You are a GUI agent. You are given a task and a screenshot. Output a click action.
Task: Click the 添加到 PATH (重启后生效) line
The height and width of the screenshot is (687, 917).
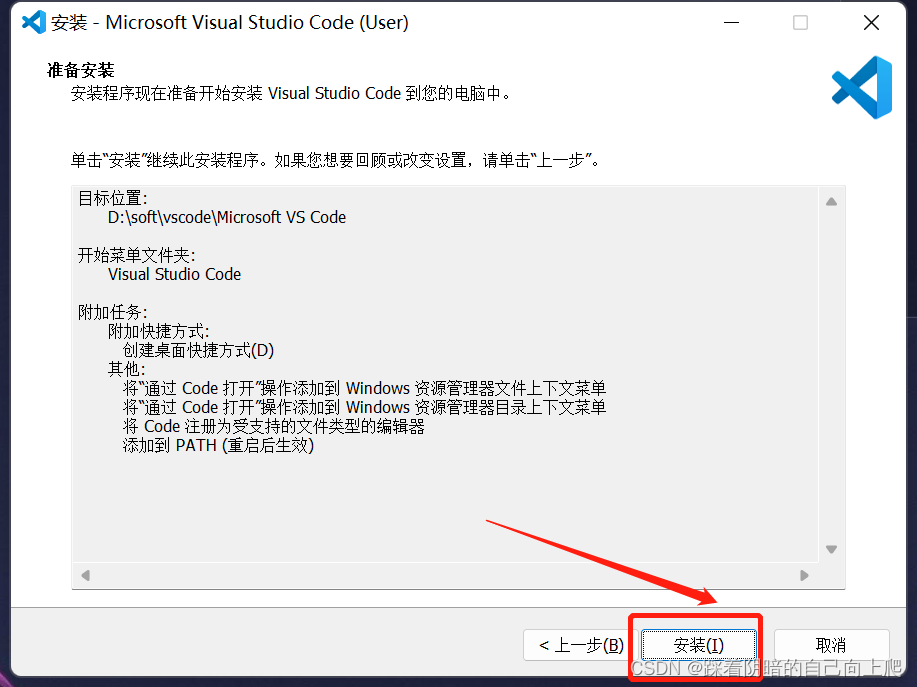(218, 446)
